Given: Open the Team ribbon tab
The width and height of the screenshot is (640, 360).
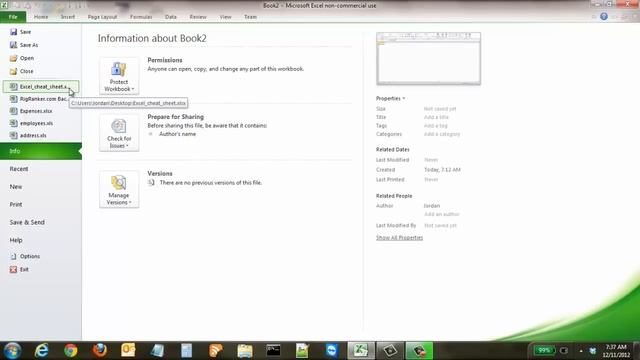Looking at the screenshot, I should pyautogui.click(x=250, y=17).
